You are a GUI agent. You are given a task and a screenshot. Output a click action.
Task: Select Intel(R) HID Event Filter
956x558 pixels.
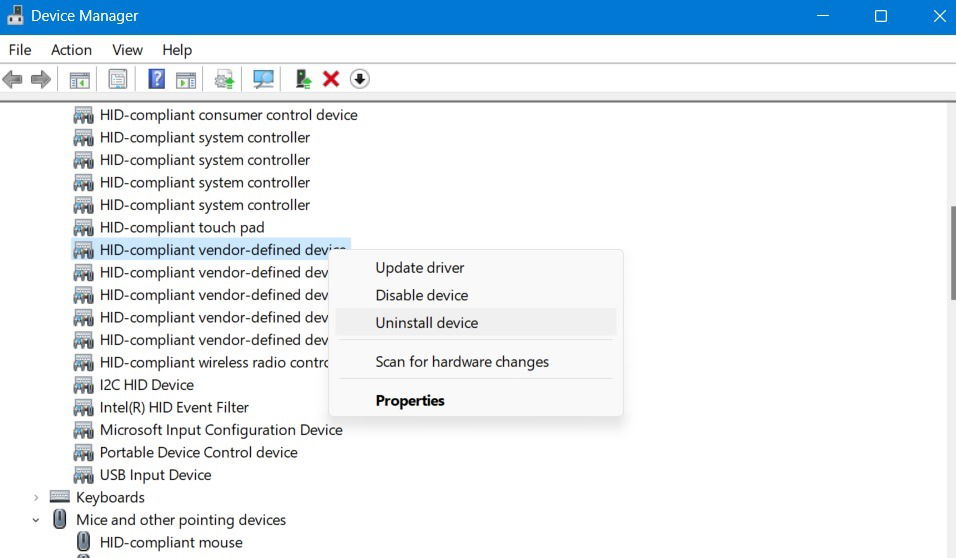174,408
